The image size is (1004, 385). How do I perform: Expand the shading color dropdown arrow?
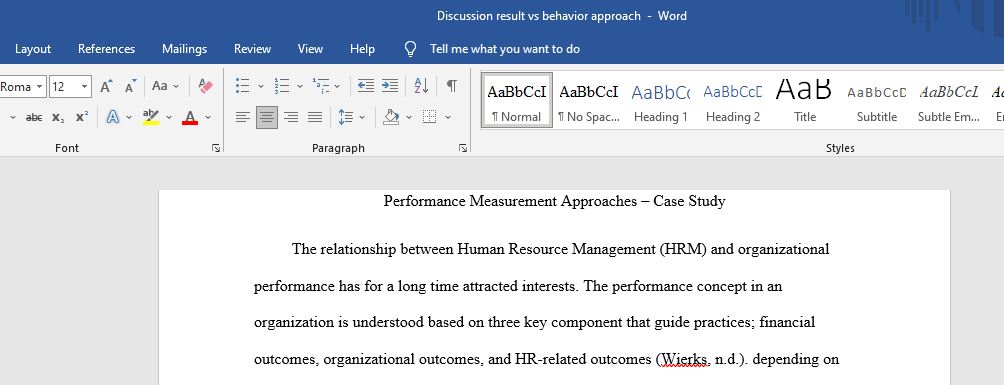(x=409, y=118)
